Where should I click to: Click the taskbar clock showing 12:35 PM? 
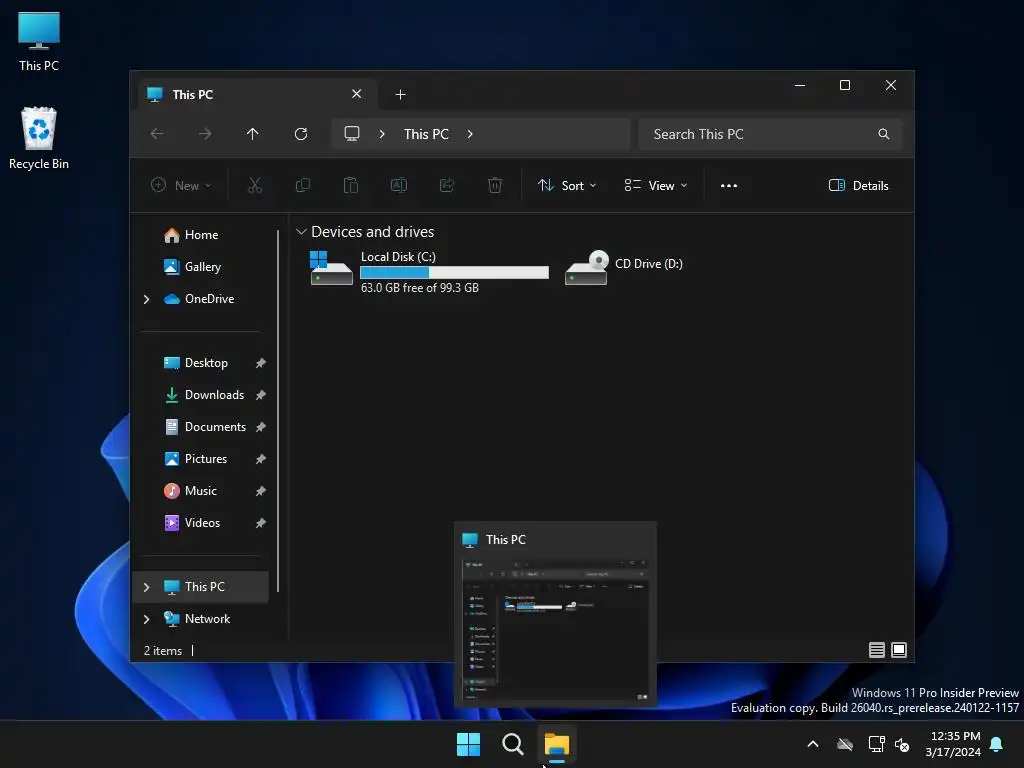point(953,744)
